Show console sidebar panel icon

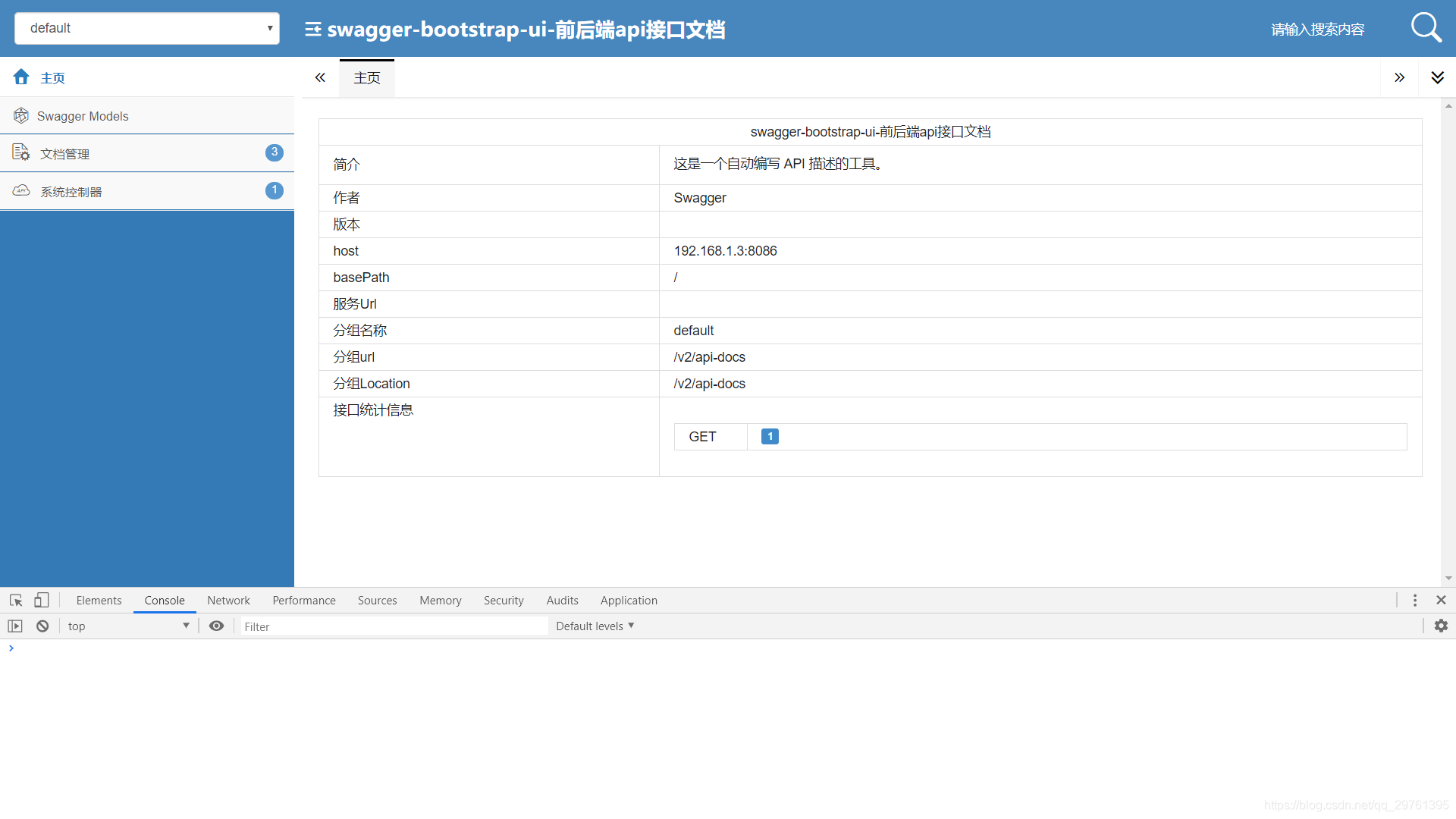[15, 626]
